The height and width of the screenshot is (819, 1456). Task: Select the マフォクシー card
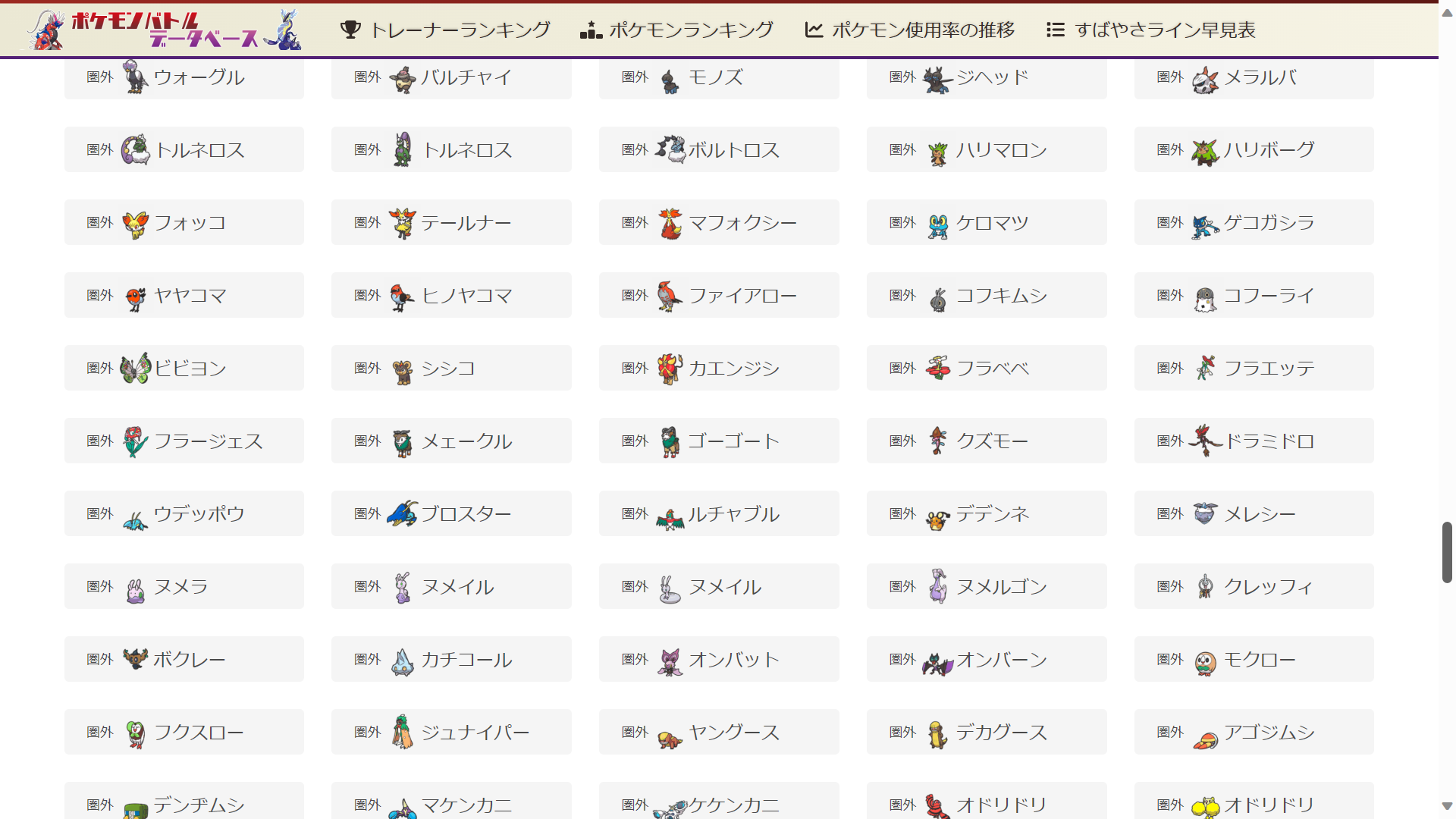[x=719, y=222]
